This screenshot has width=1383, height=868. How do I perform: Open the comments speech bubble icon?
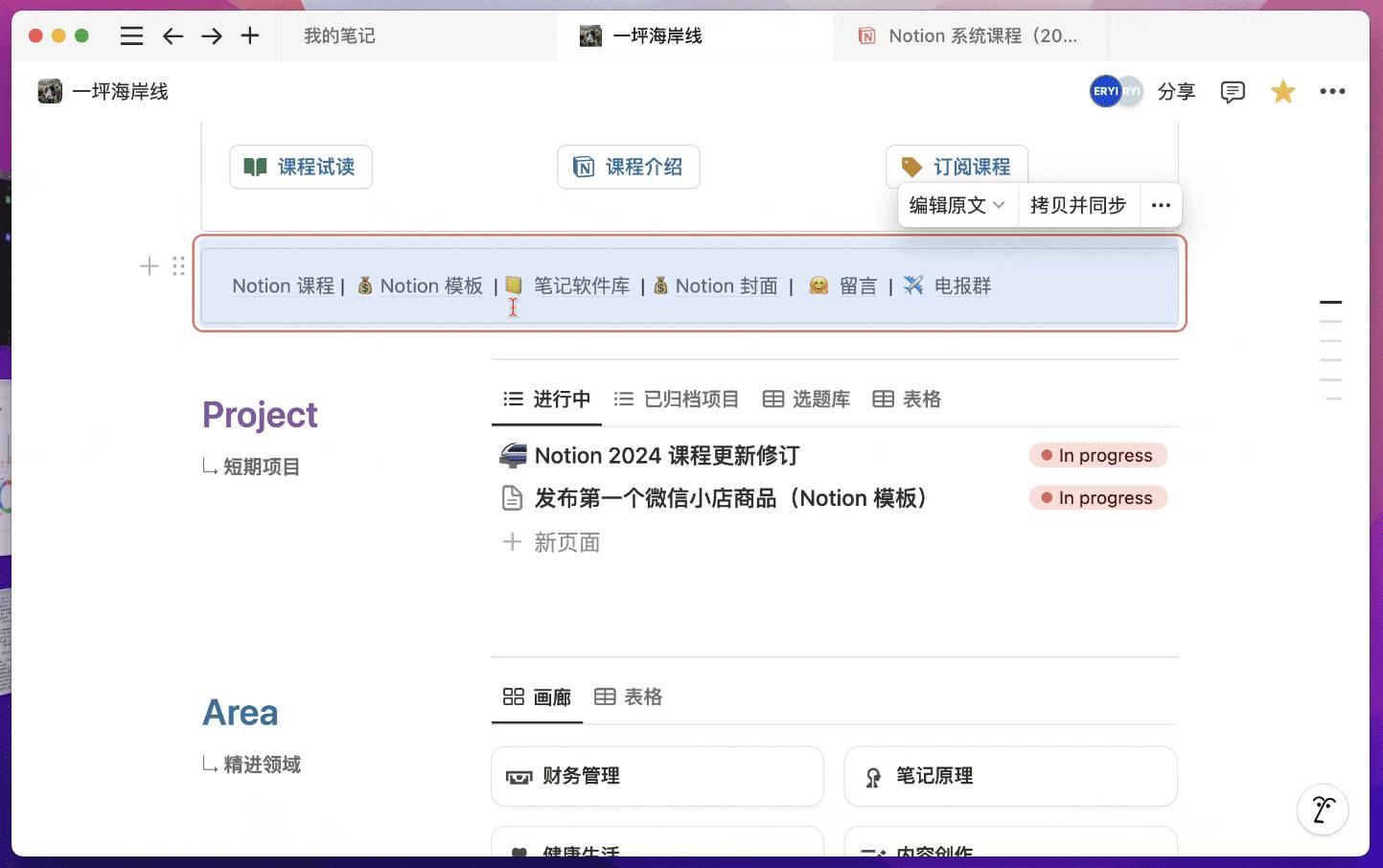1233,92
